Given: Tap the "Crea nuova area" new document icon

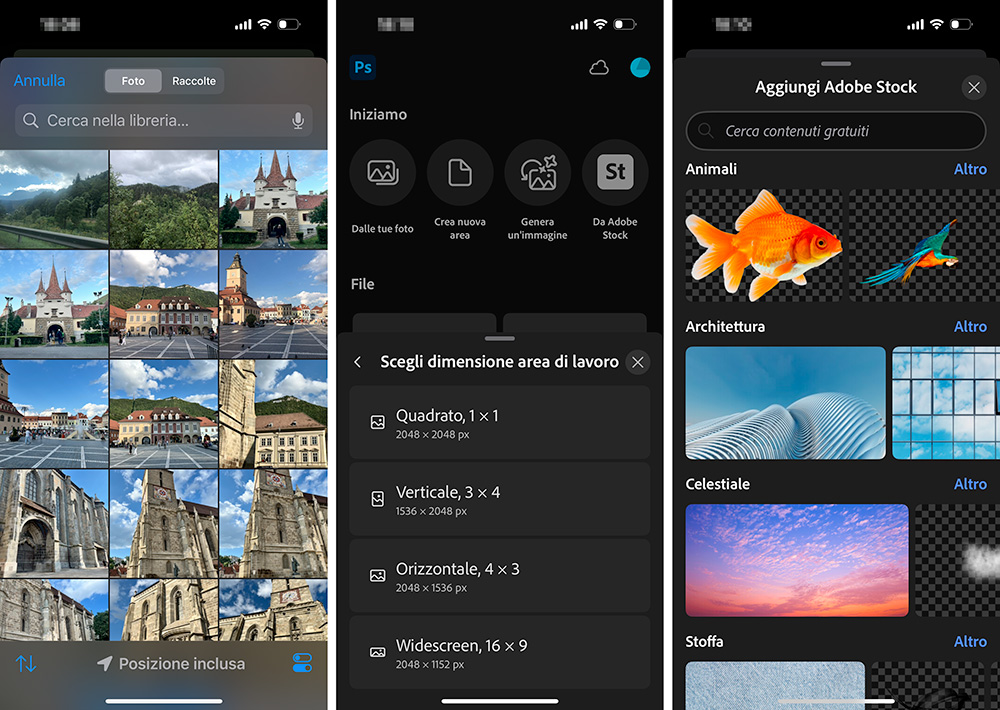Looking at the screenshot, I should coord(460,172).
